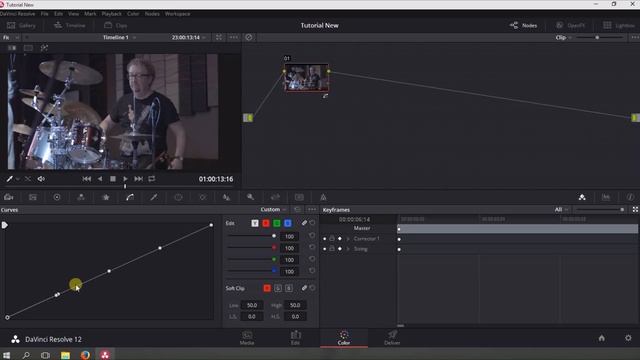The width and height of the screenshot is (640, 360).
Task: Switch to the Edit page
Action: coord(296,338)
